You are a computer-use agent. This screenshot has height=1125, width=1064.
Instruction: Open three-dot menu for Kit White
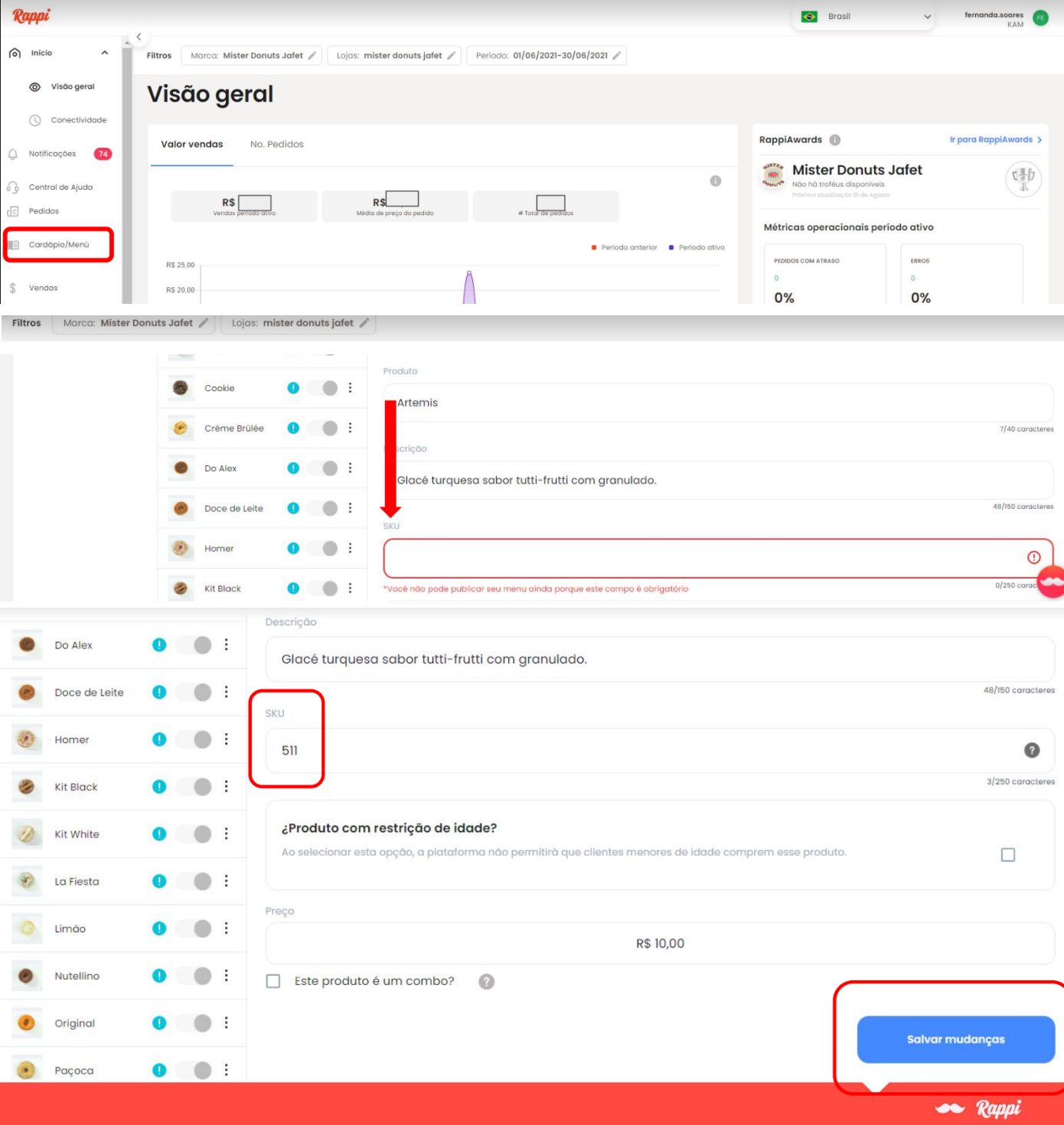227,834
